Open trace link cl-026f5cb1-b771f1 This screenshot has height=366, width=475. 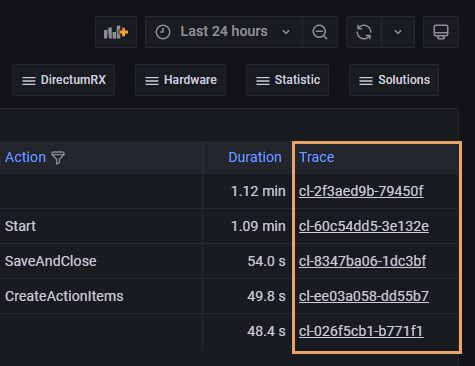[x=361, y=331]
